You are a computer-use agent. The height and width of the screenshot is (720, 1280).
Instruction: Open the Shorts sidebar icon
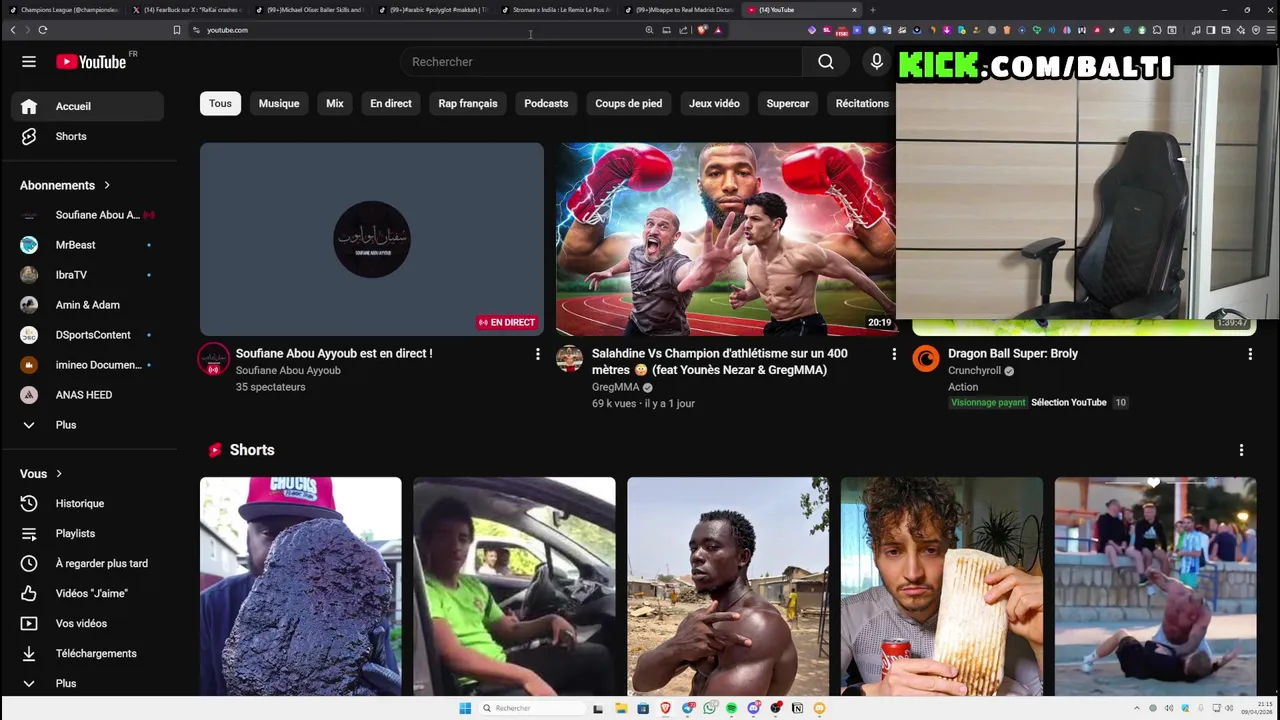[29, 136]
